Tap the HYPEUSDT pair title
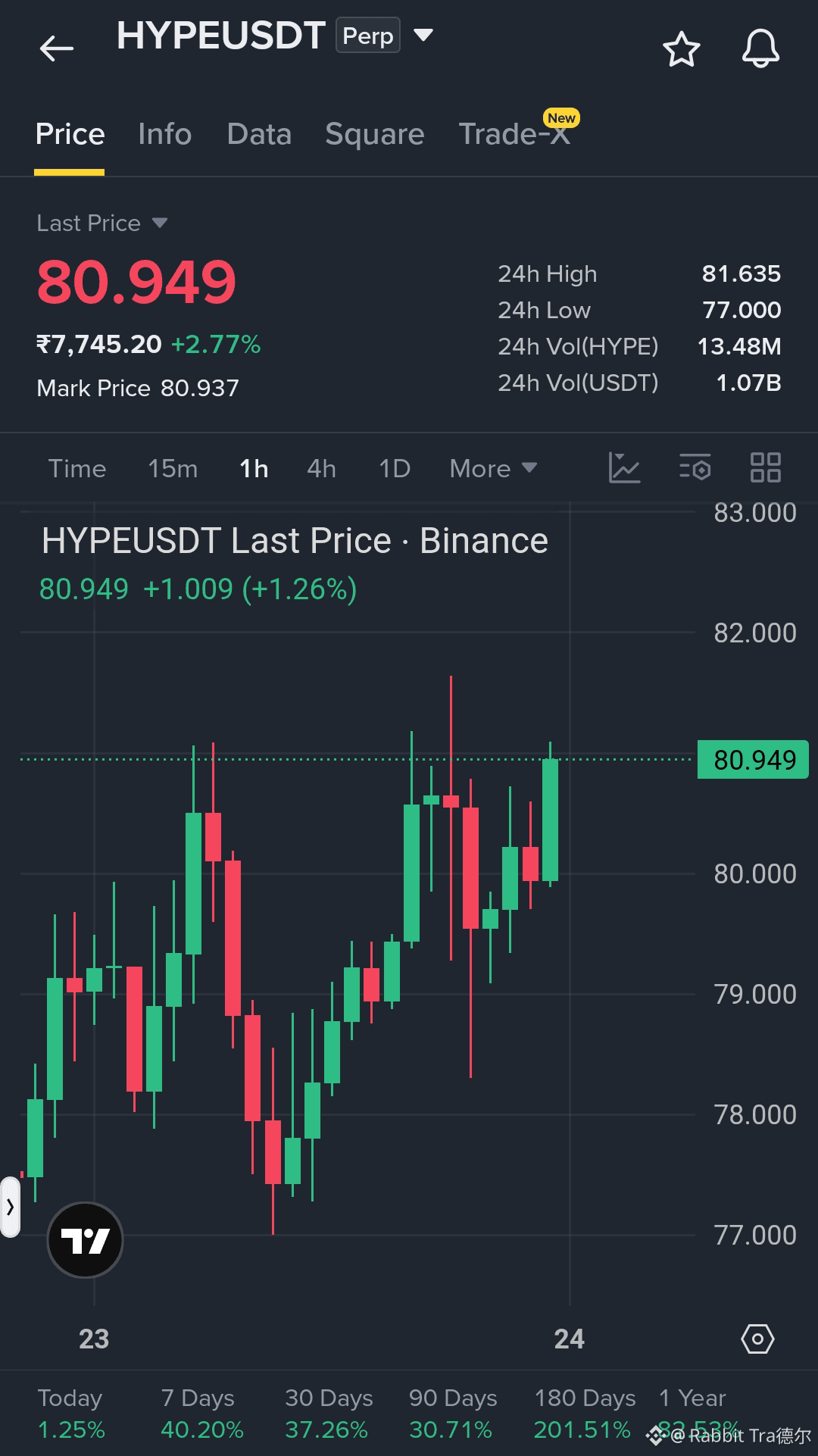This screenshot has width=818, height=1456. tap(221, 36)
